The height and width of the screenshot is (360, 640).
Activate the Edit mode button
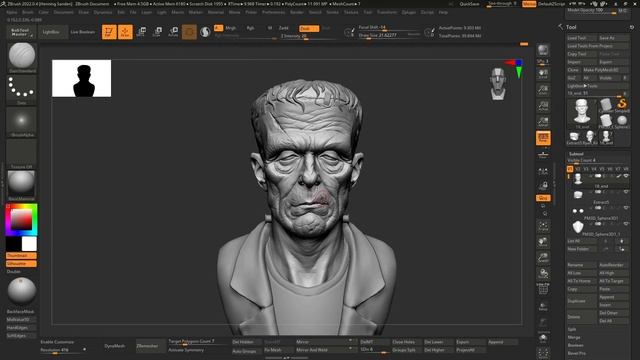[x=109, y=32]
